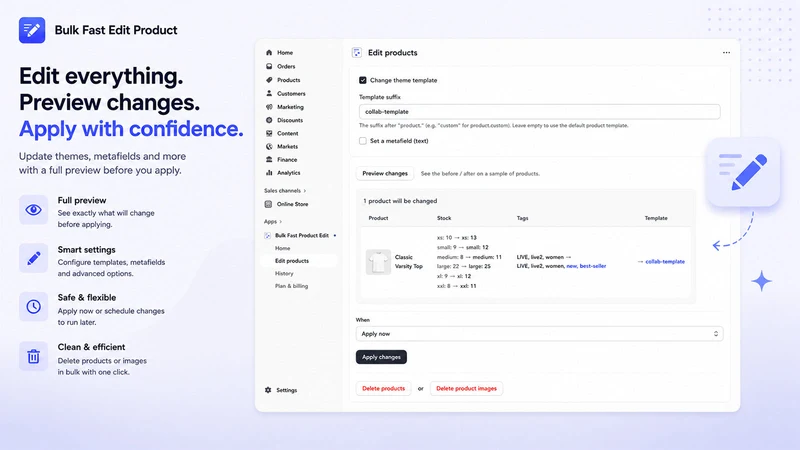Click the Content image icon
Image resolution: width=800 pixels, height=450 pixels.
pos(269,133)
